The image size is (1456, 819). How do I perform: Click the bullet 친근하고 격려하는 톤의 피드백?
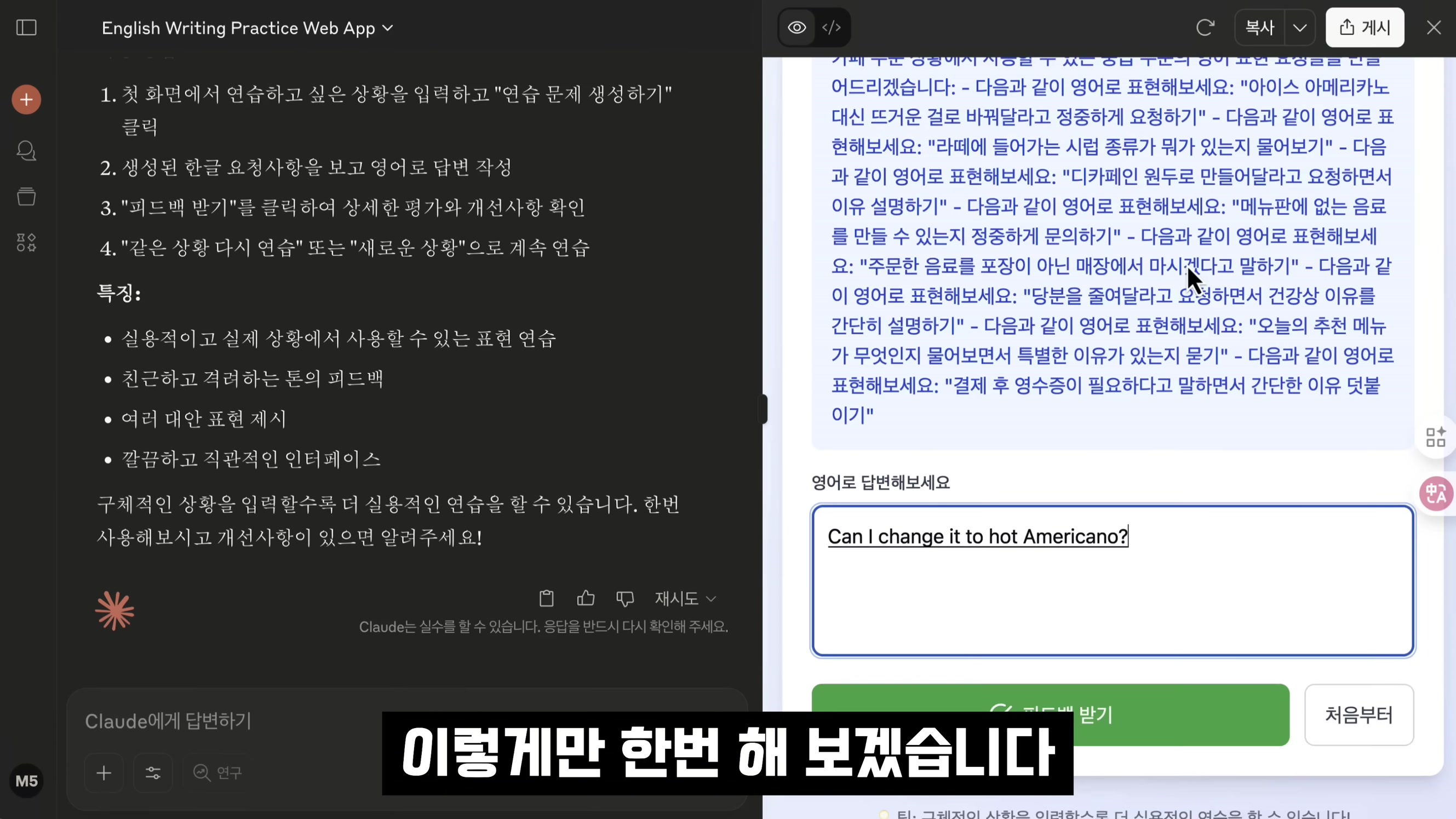click(x=252, y=378)
